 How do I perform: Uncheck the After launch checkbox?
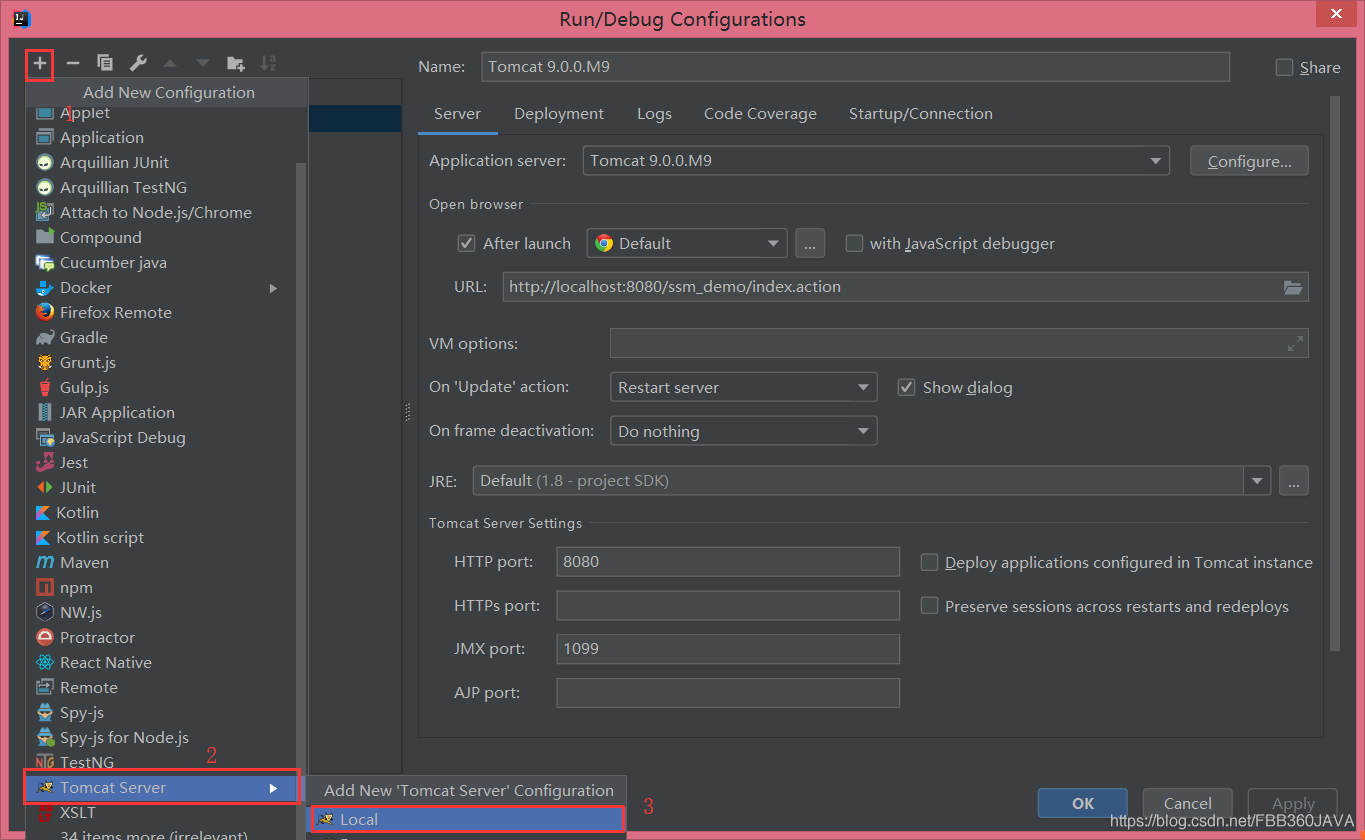[x=466, y=243]
